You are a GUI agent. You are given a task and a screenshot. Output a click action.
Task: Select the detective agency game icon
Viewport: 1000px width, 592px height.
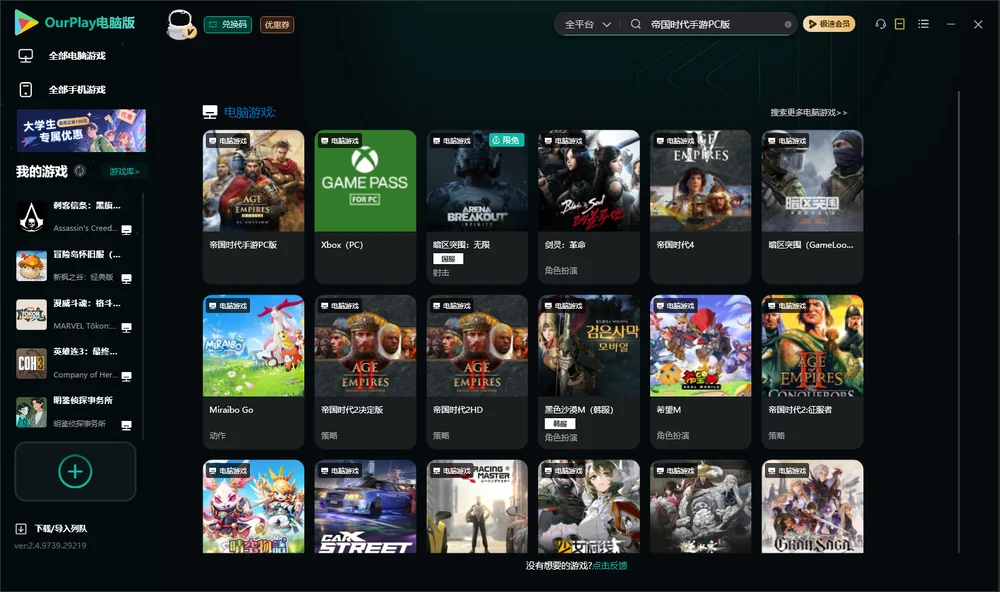pyautogui.click(x=31, y=412)
